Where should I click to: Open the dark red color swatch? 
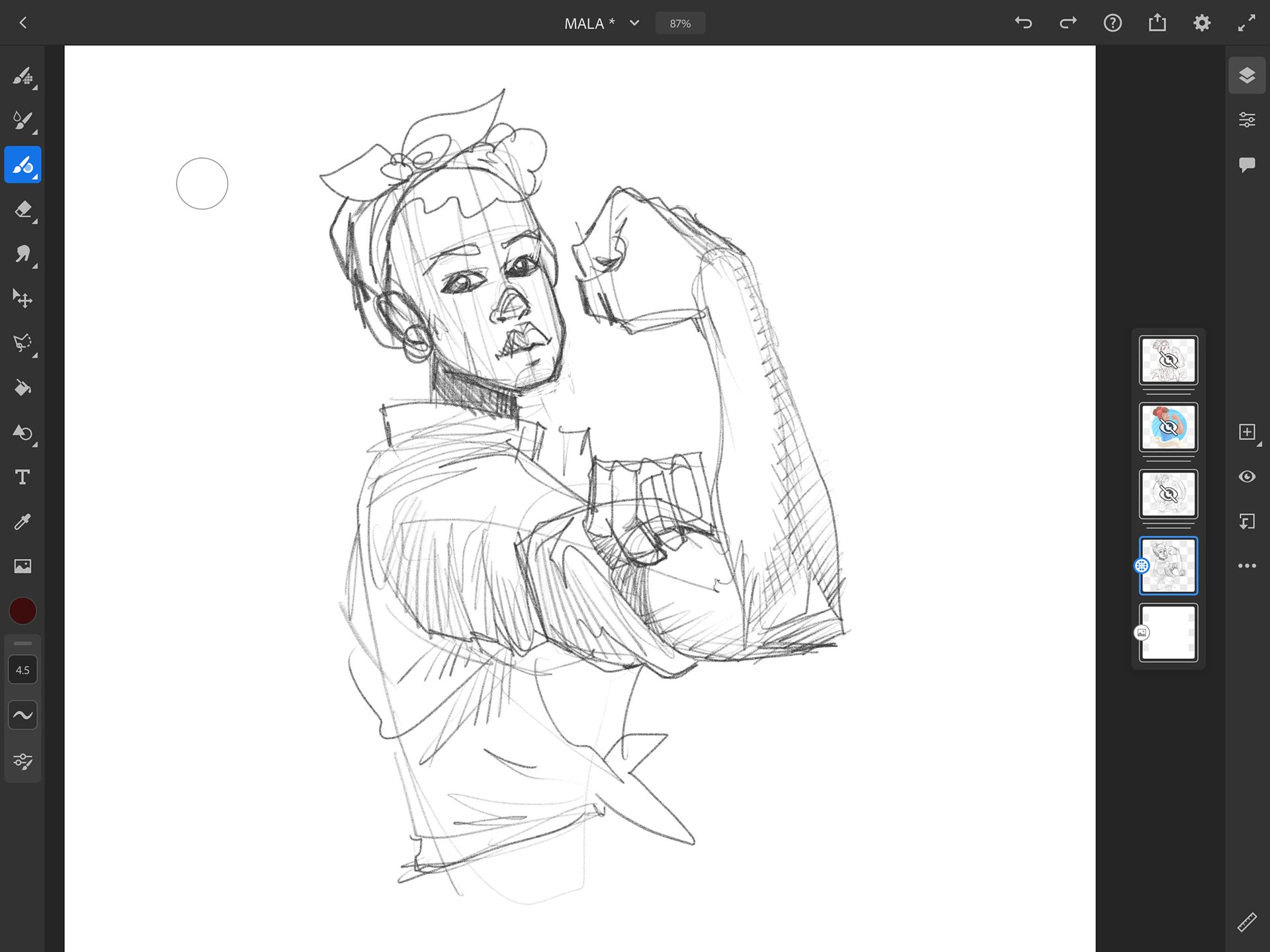click(x=22, y=611)
